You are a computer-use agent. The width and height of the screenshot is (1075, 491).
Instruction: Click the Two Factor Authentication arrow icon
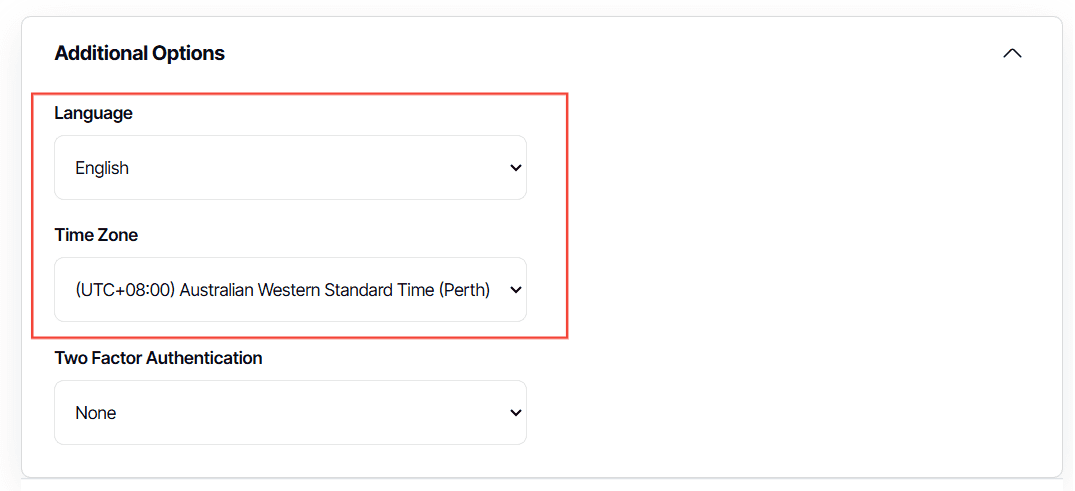516,413
